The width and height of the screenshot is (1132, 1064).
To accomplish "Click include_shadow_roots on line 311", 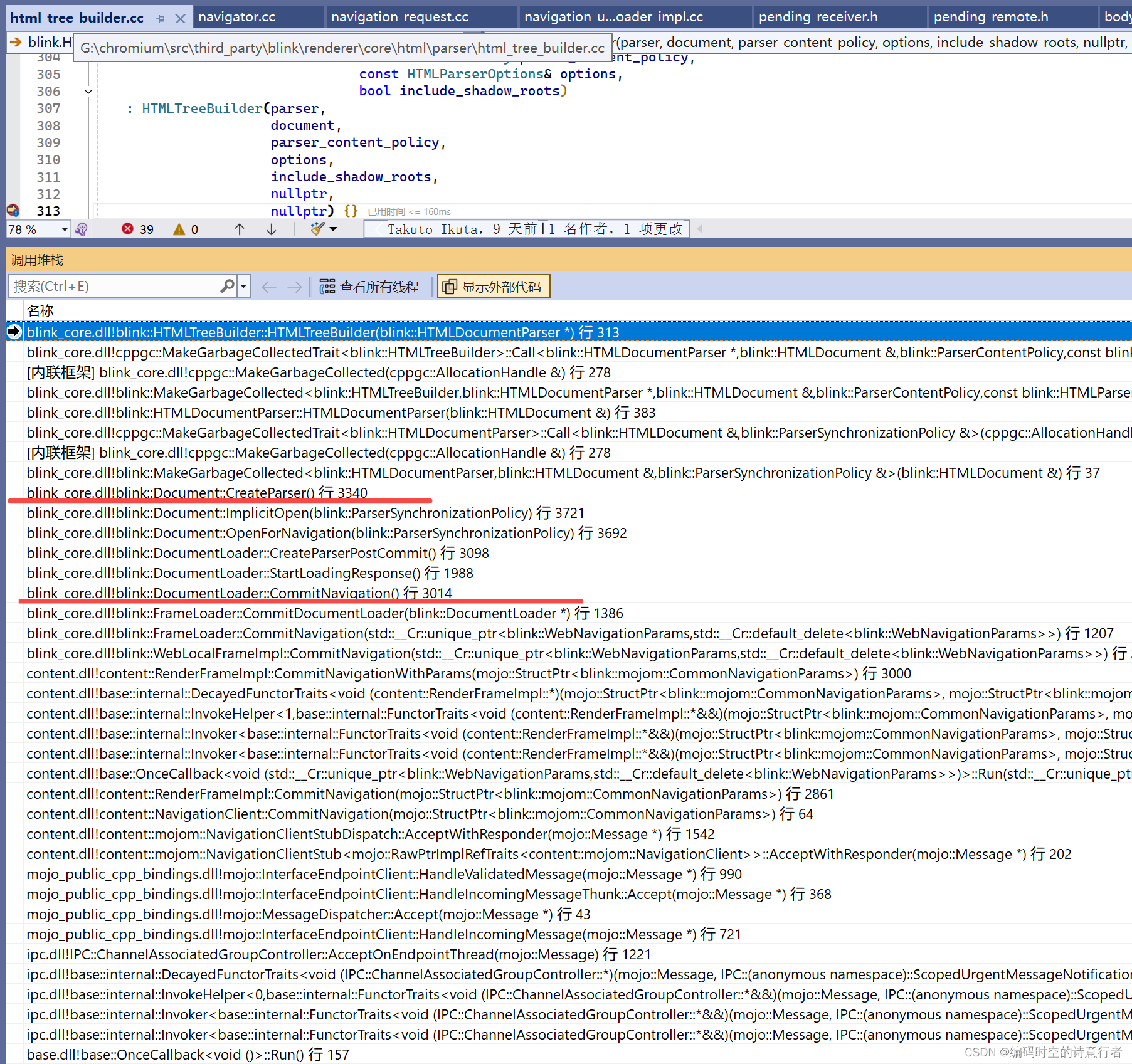I will click(351, 177).
